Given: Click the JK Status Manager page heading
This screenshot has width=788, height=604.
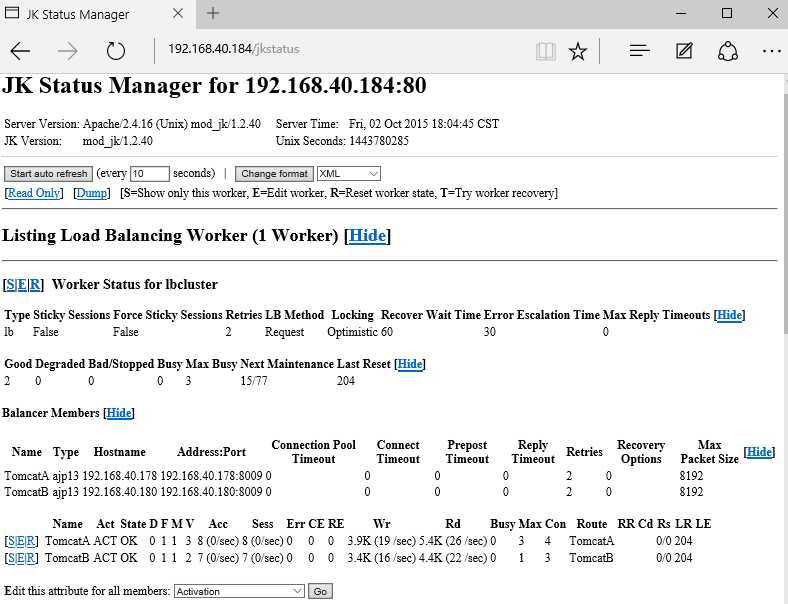Looking at the screenshot, I should click(214, 85).
